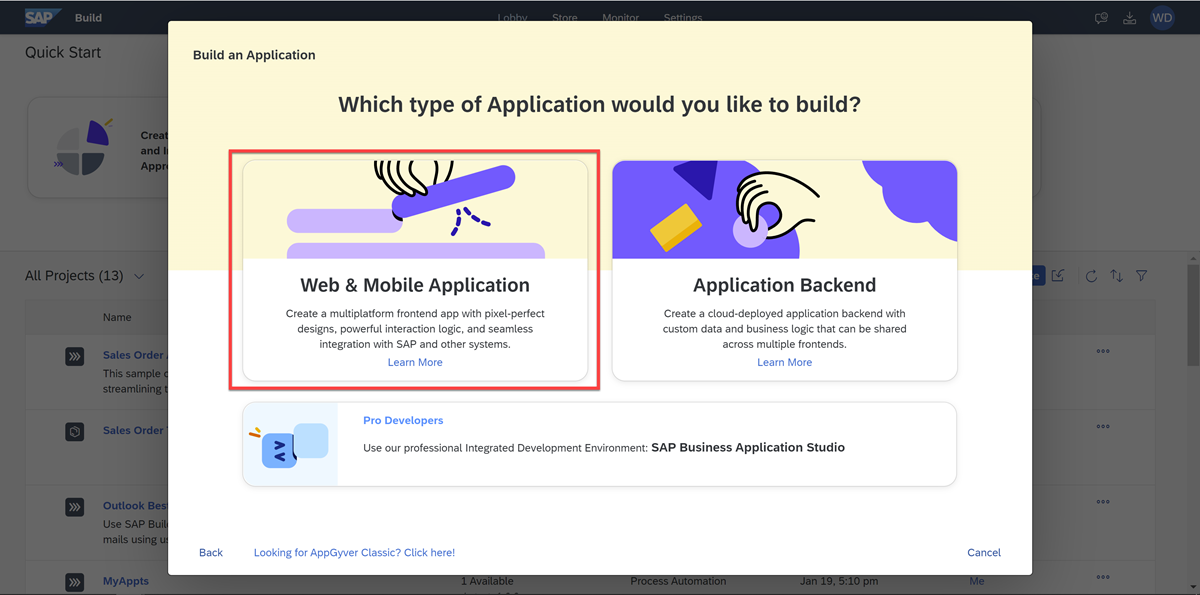Click the MyAppts project icon
Screen dimensions: 1200x595
pyautogui.click(x=75, y=582)
